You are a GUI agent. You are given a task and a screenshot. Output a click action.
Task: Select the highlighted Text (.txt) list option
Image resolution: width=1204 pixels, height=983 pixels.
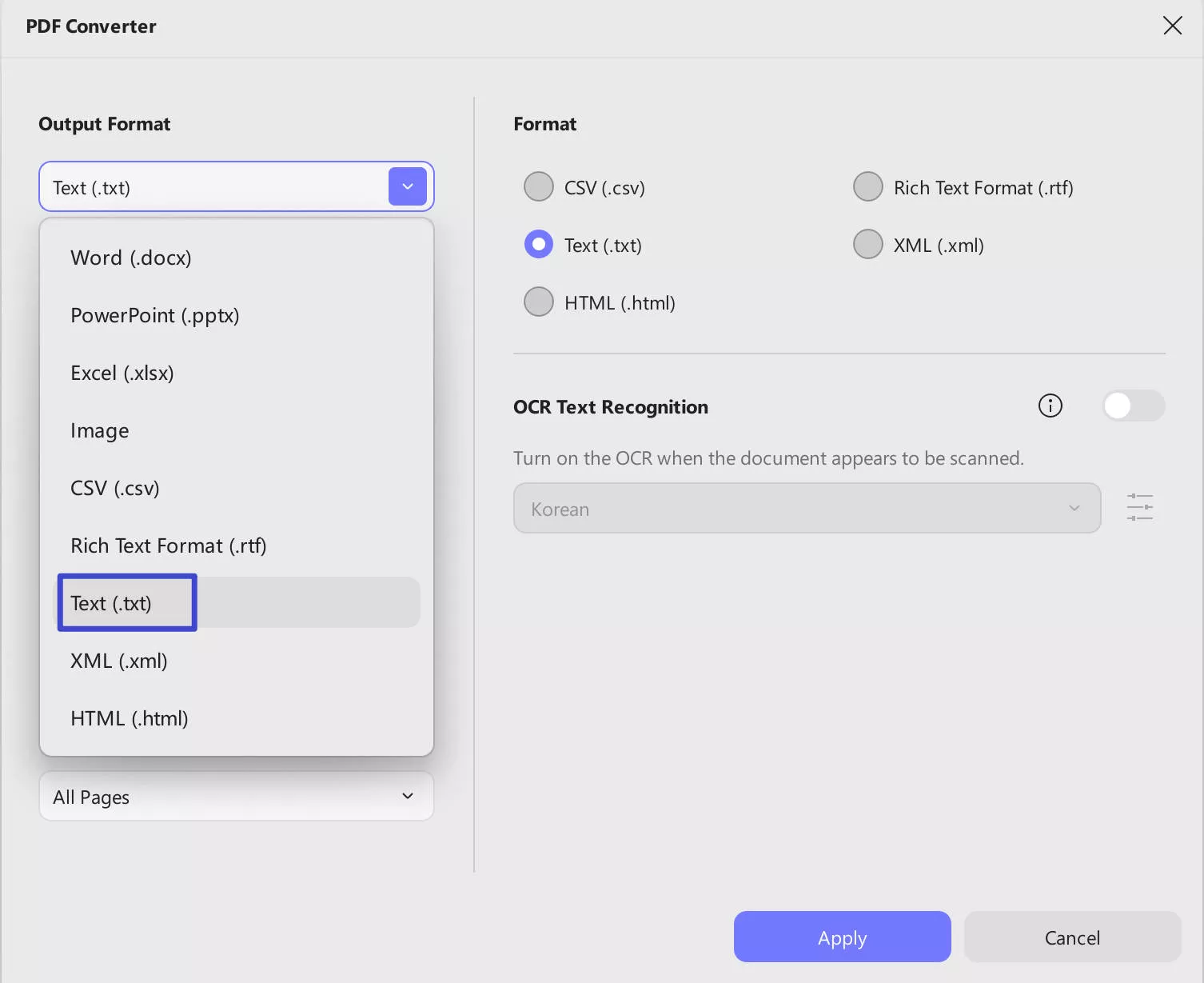(126, 602)
